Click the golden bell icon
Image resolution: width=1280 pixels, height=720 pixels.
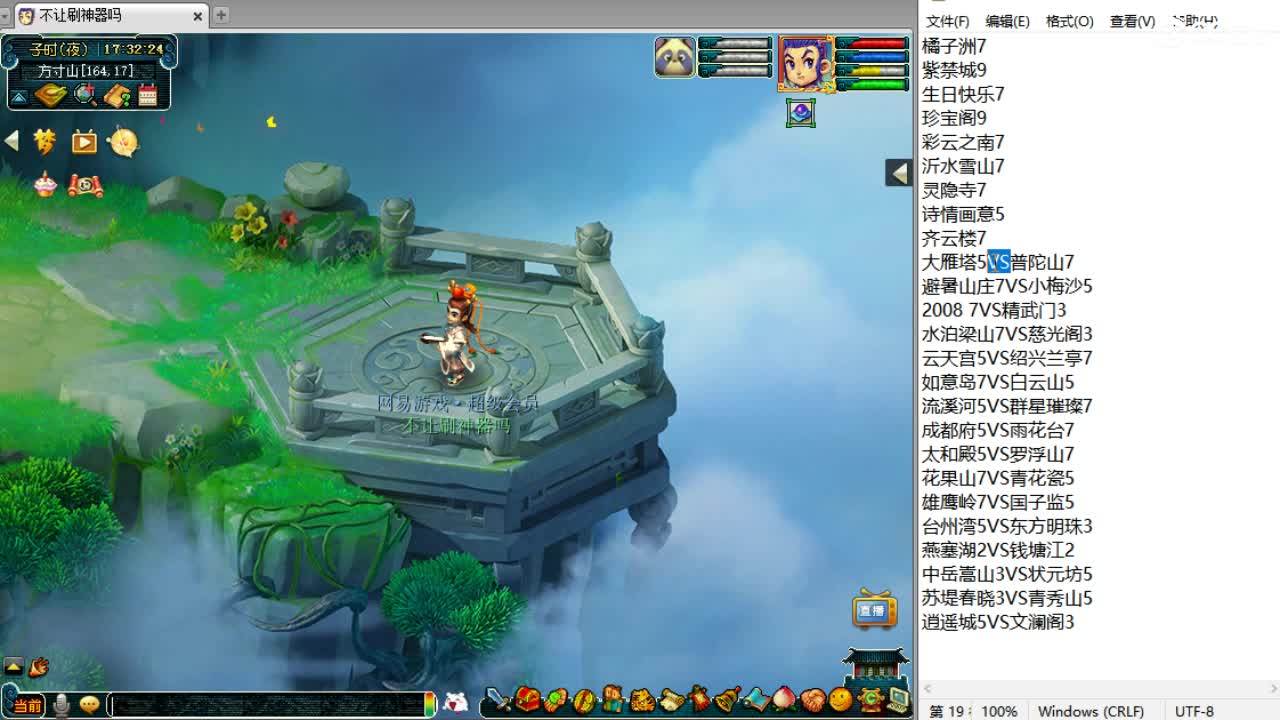(728, 699)
